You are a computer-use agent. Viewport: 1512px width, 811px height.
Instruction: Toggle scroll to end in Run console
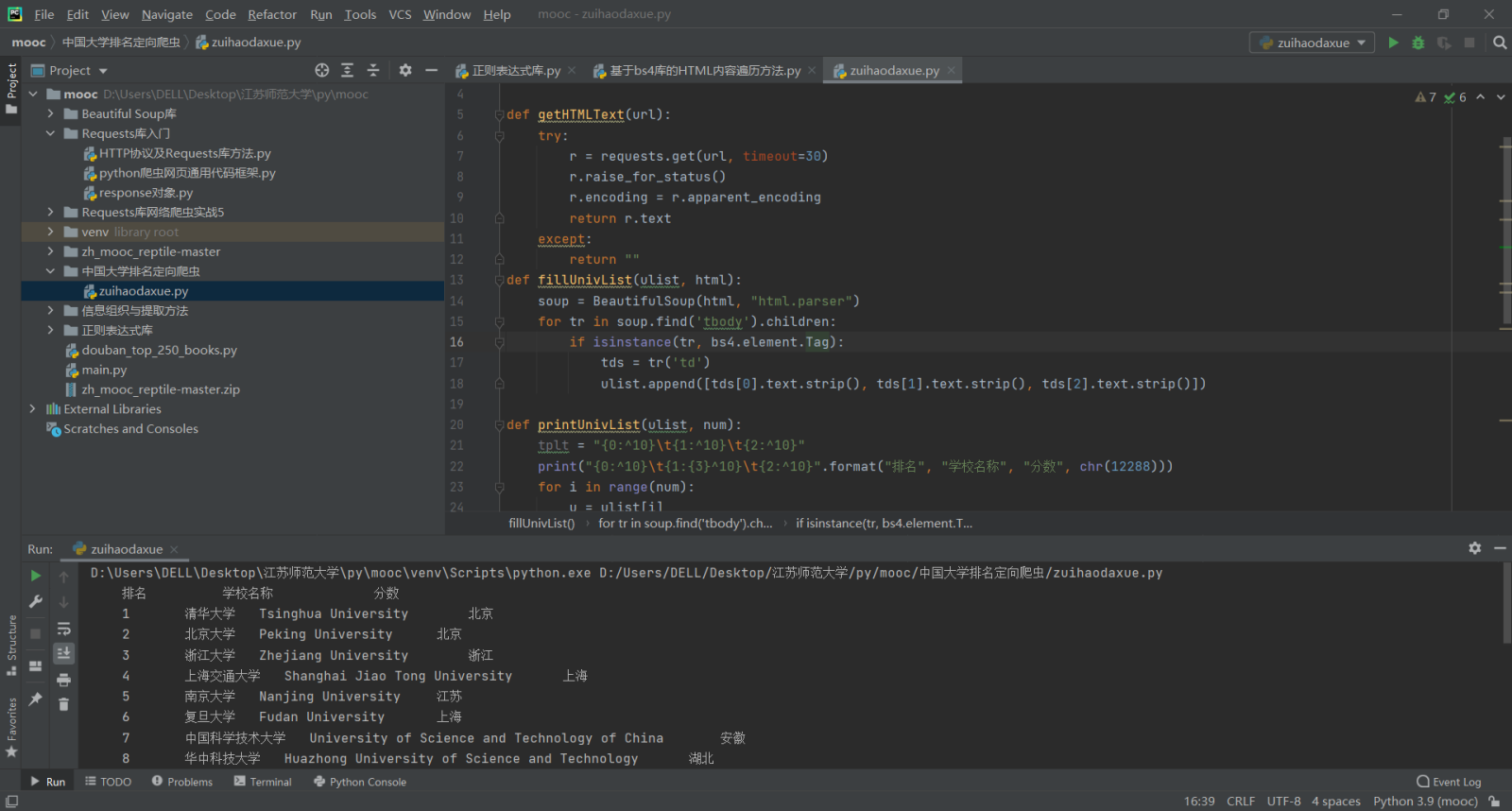63,653
